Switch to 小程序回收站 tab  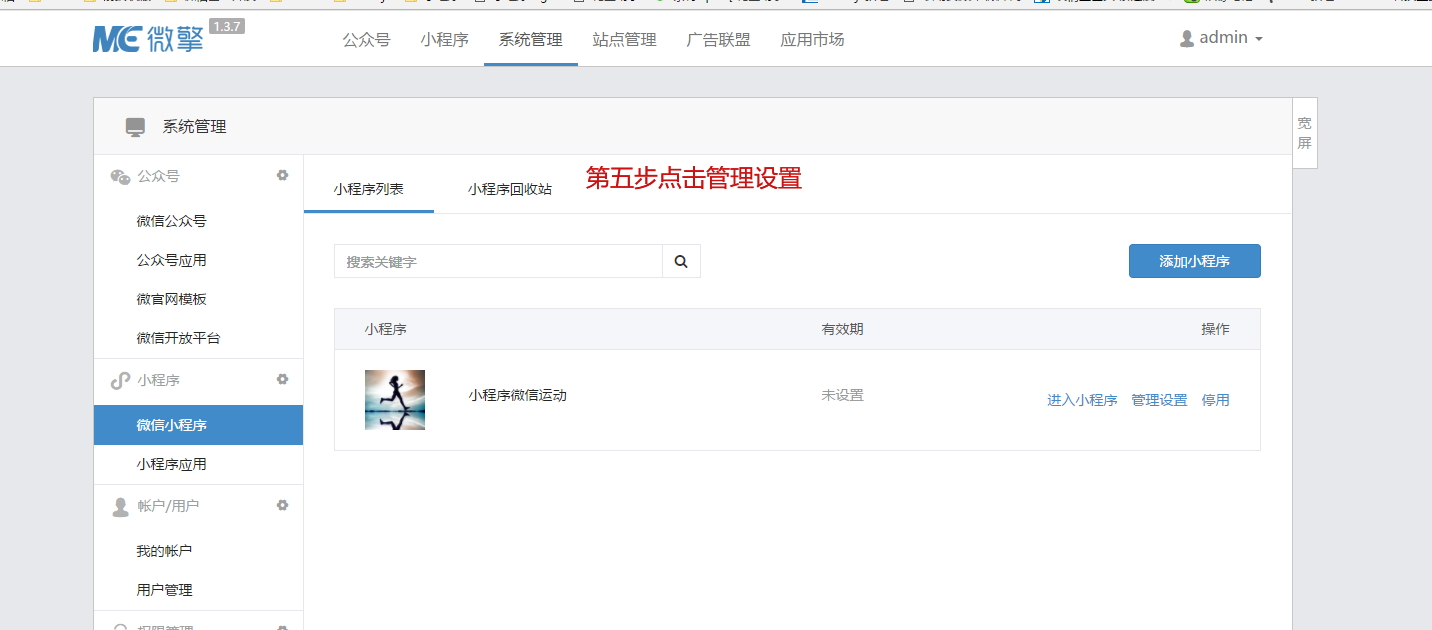pos(509,189)
